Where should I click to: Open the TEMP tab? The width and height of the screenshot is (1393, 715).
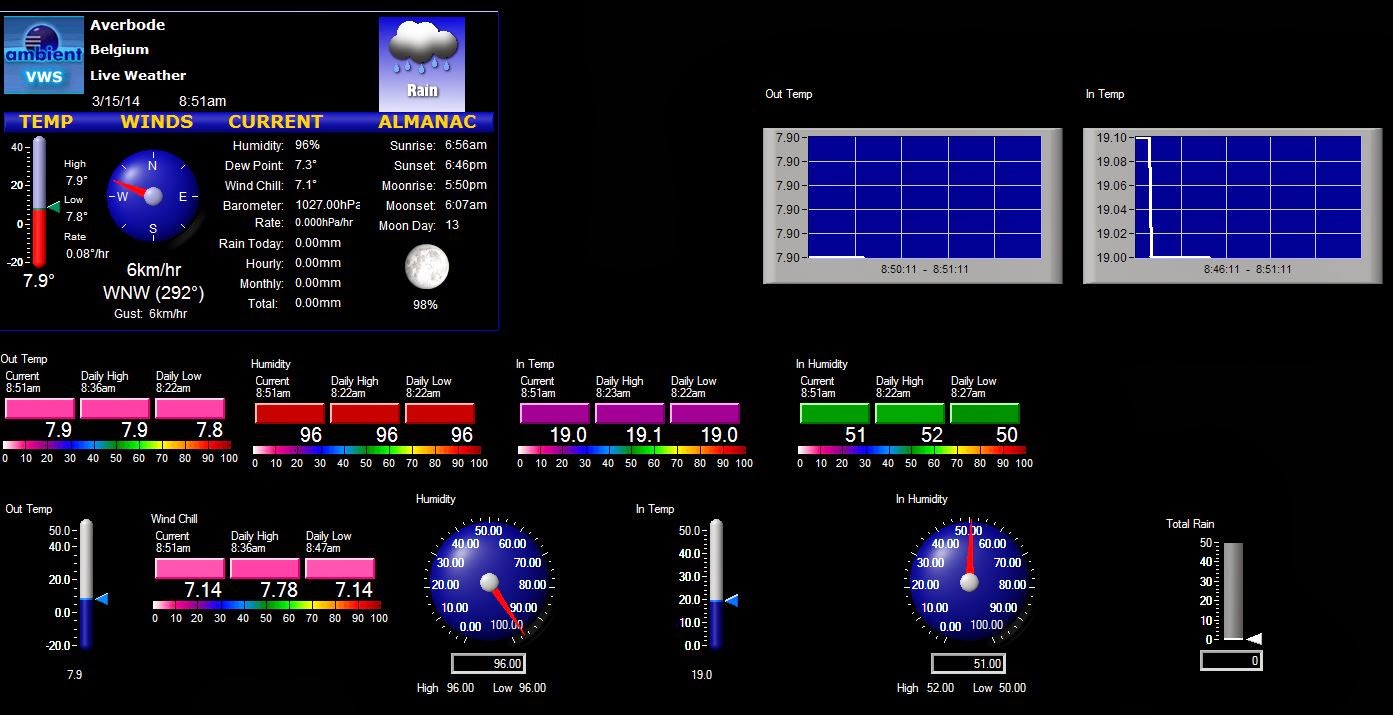click(45, 121)
